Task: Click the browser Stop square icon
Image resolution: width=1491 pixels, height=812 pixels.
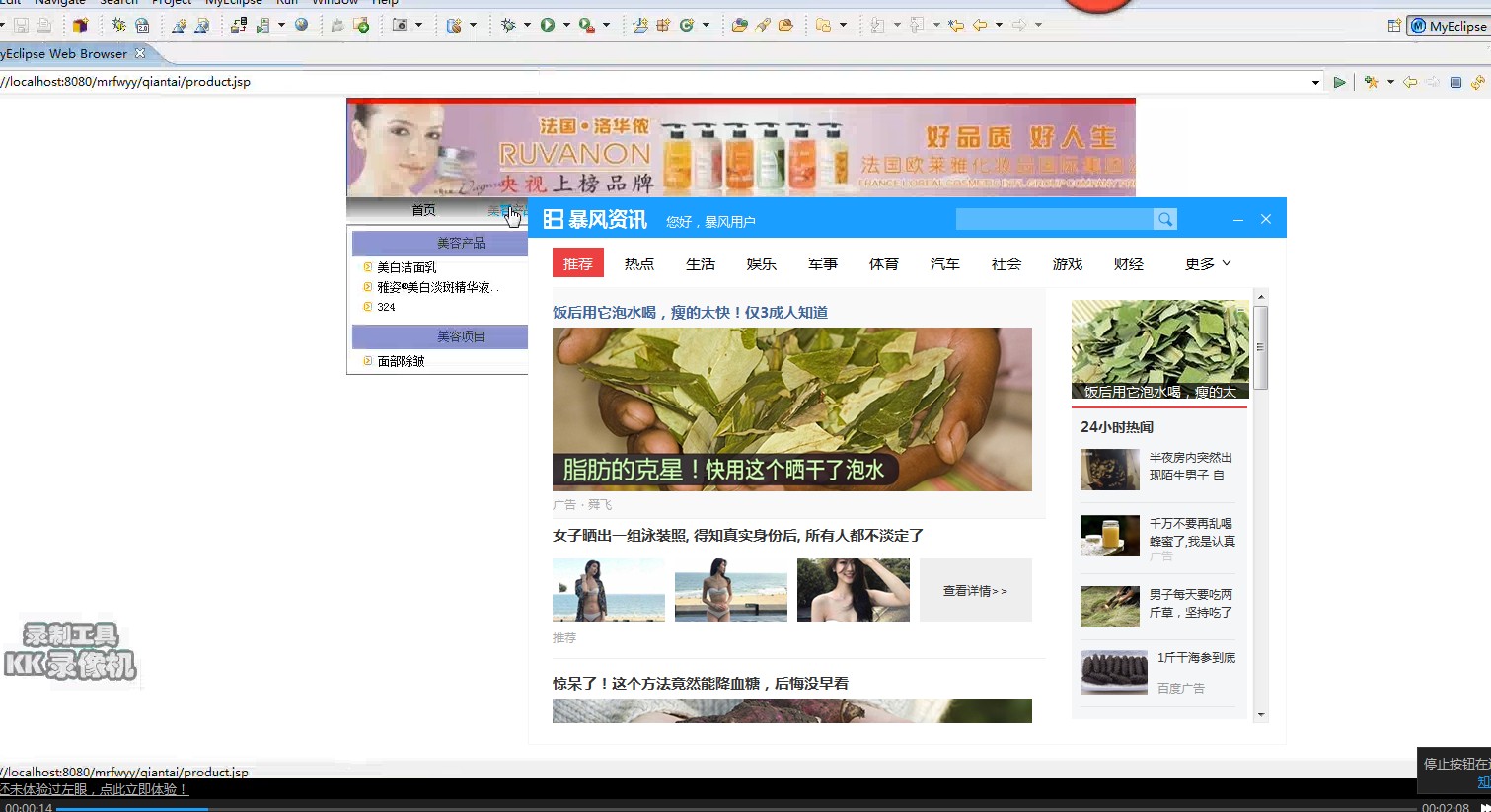Action: [1455, 82]
